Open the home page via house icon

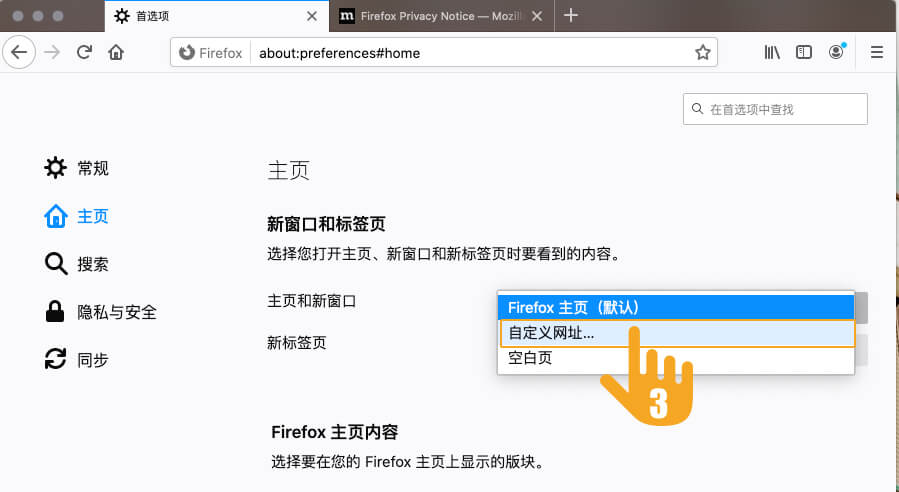tap(116, 53)
